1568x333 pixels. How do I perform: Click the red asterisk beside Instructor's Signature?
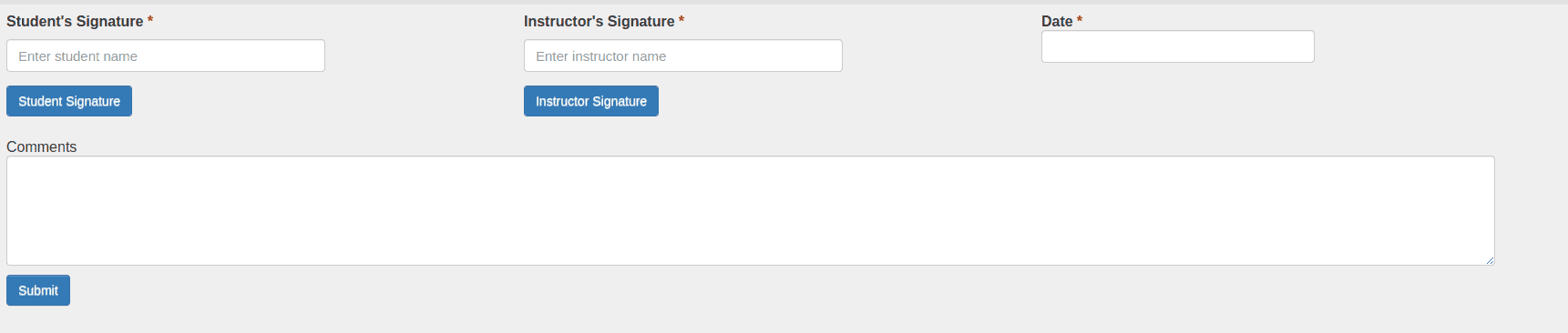[682, 19]
